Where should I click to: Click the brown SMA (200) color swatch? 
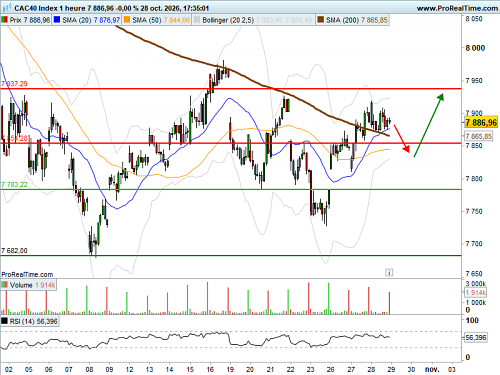[x=320, y=20]
